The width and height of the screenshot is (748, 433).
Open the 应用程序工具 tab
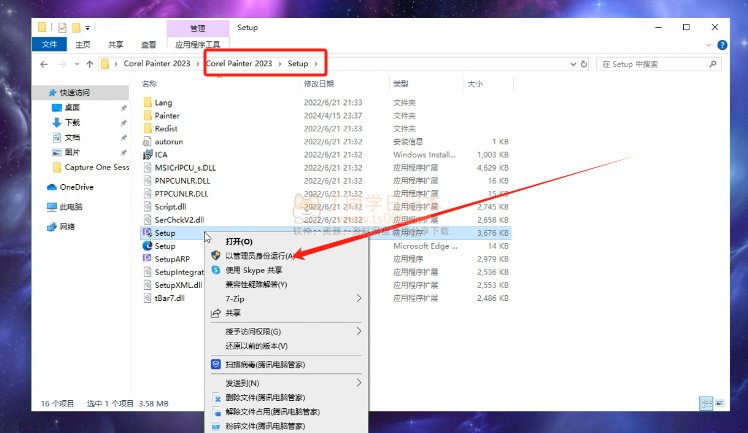(197, 44)
